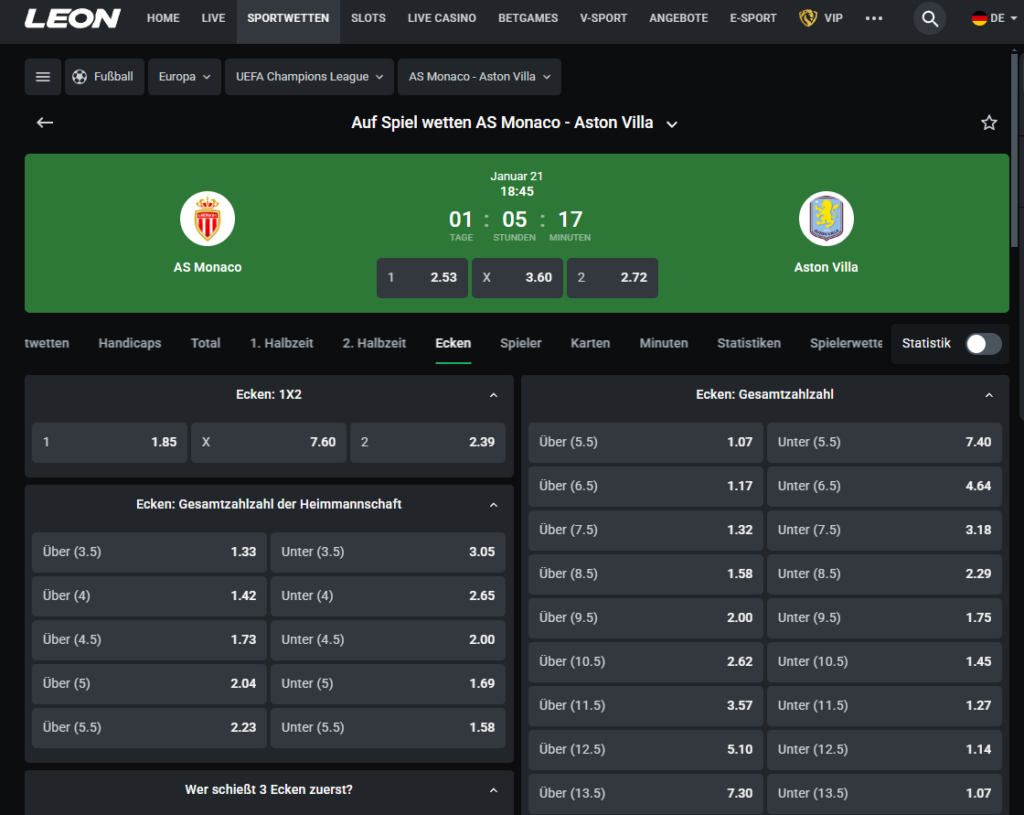Click the page vertical scrollbar
The height and width of the screenshot is (815, 1024).
[1014, 150]
